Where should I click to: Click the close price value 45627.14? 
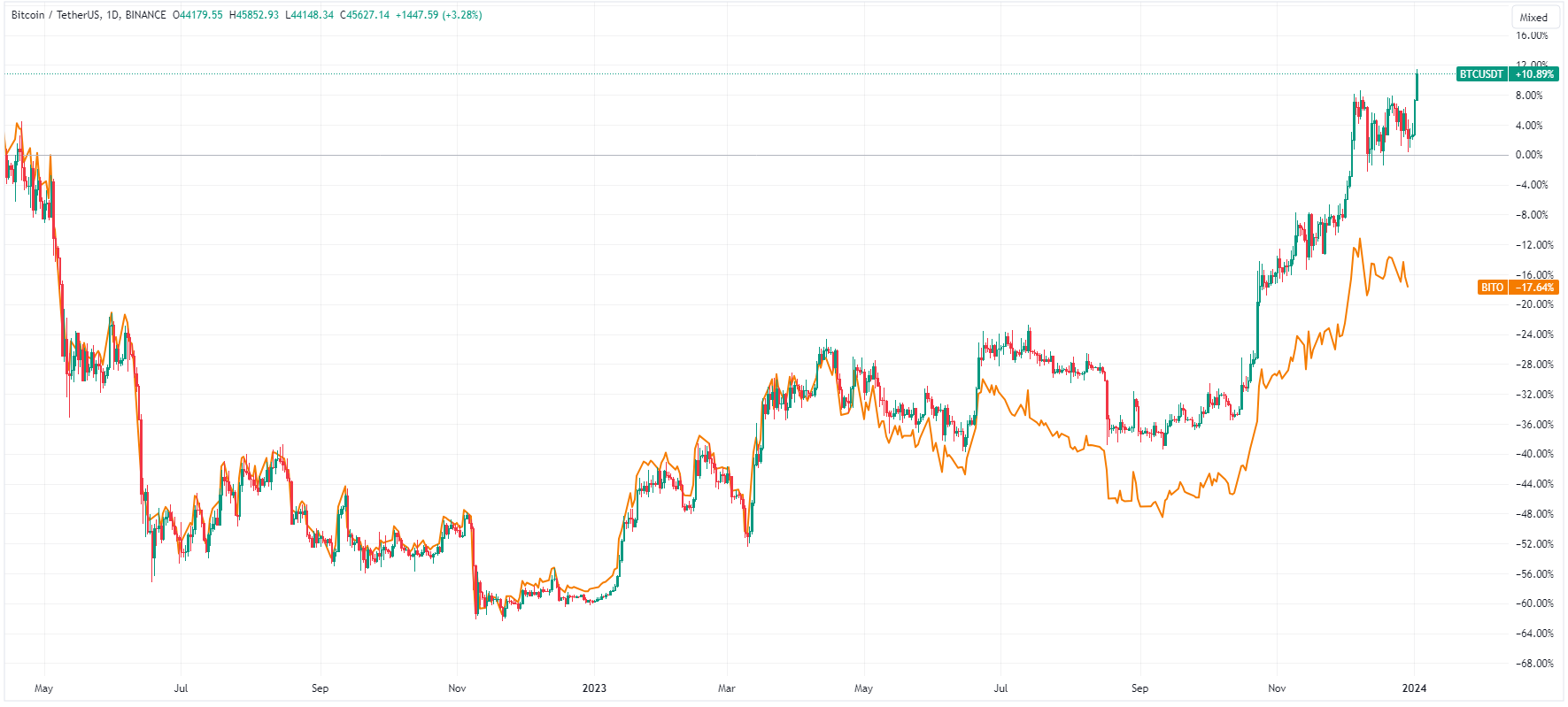coord(365,15)
